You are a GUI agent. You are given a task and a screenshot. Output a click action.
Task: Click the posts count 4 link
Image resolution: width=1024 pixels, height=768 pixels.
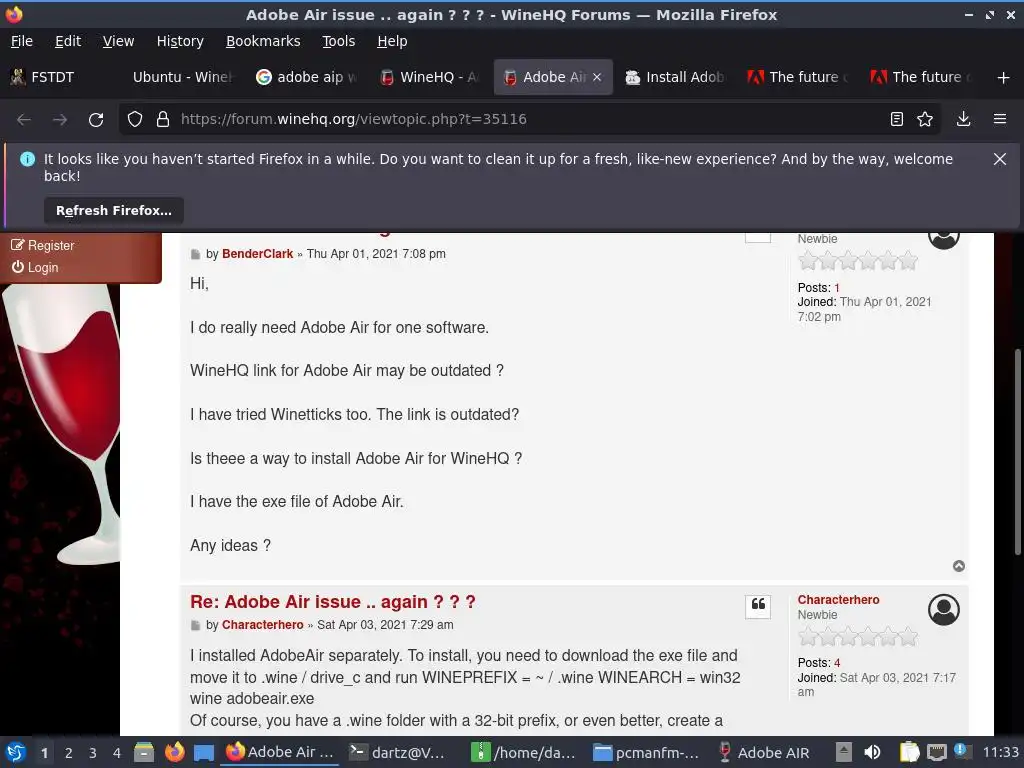pos(837,662)
